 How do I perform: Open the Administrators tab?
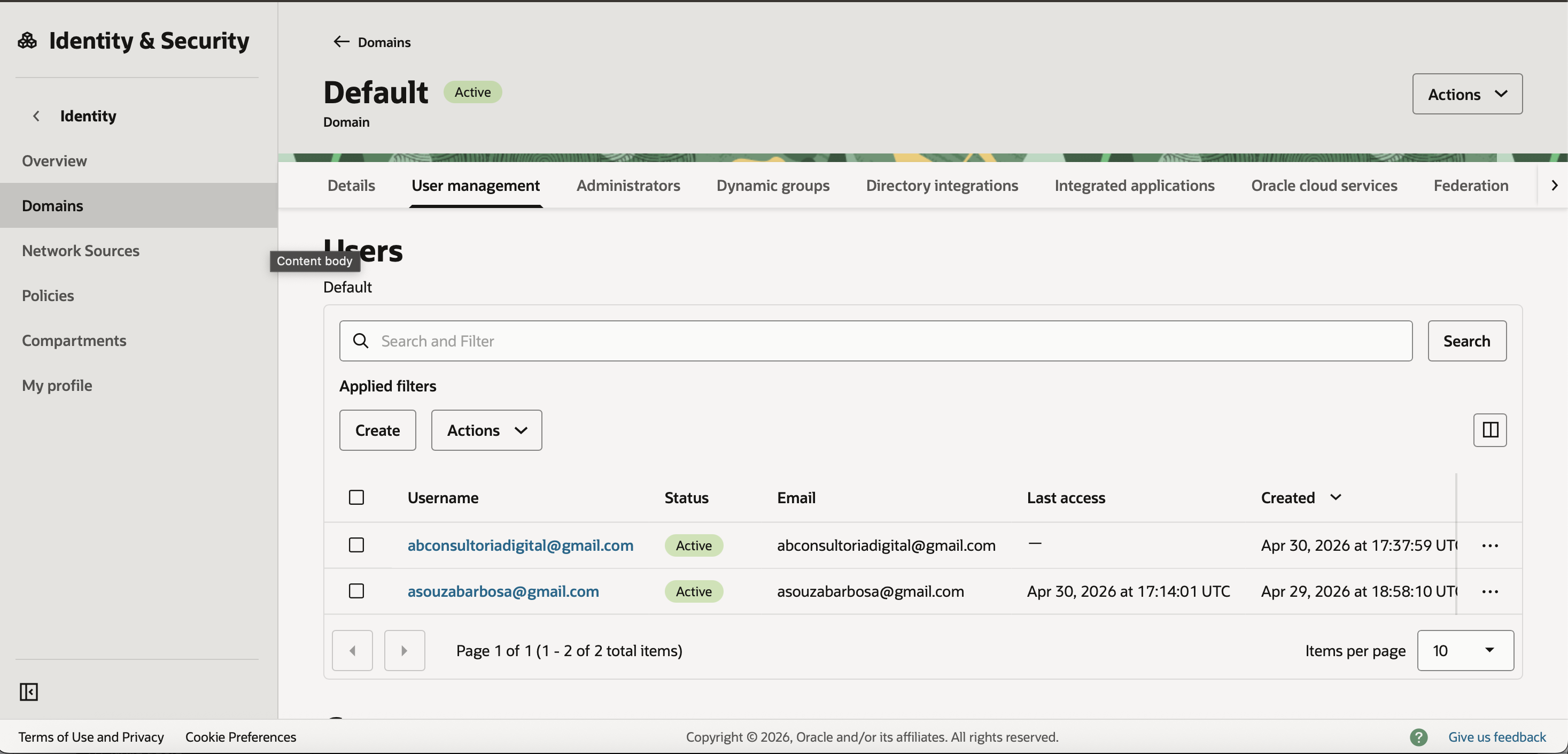point(628,185)
